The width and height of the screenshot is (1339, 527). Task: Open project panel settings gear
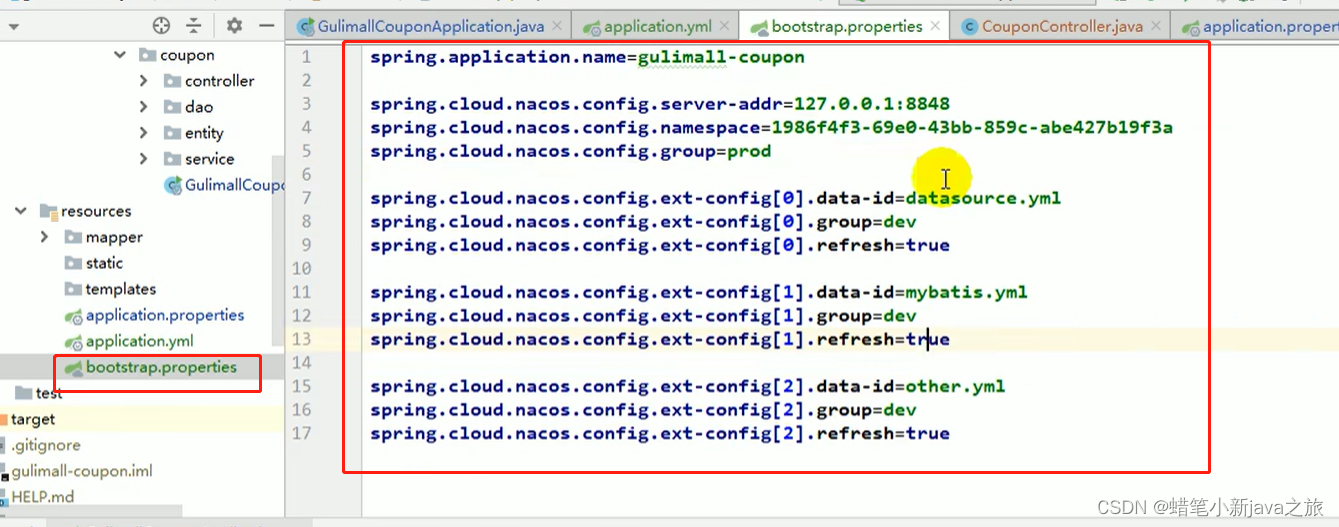pyautogui.click(x=234, y=26)
